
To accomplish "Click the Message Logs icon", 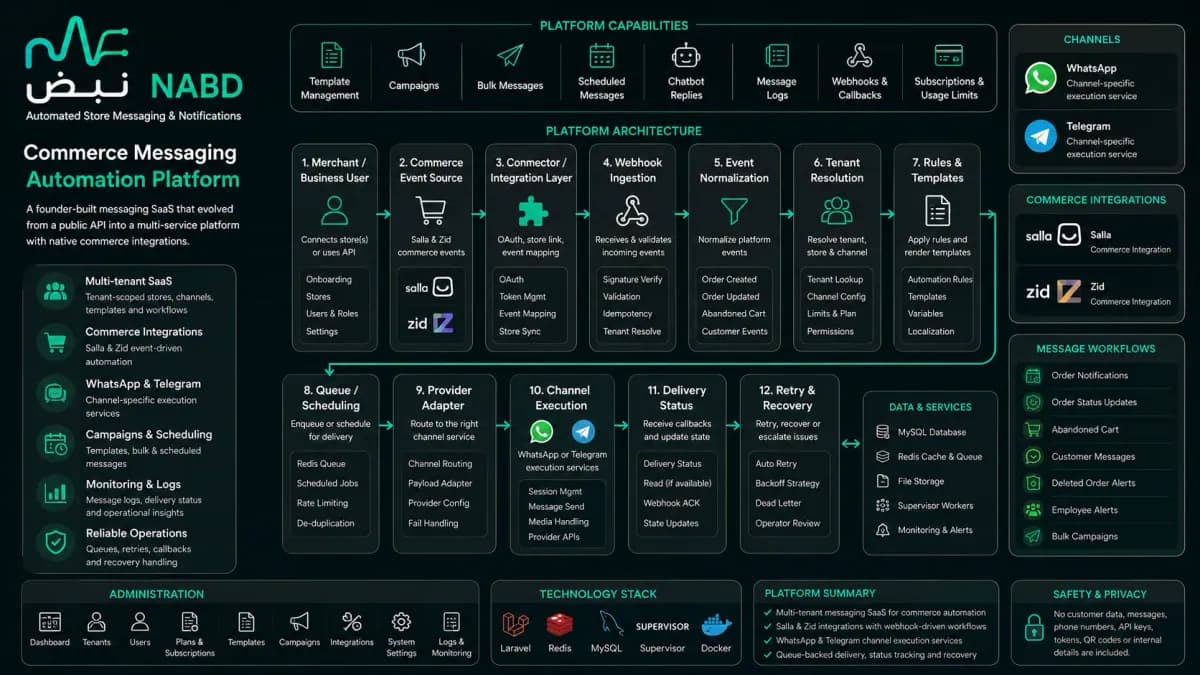I will pyautogui.click(x=777, y=56).
